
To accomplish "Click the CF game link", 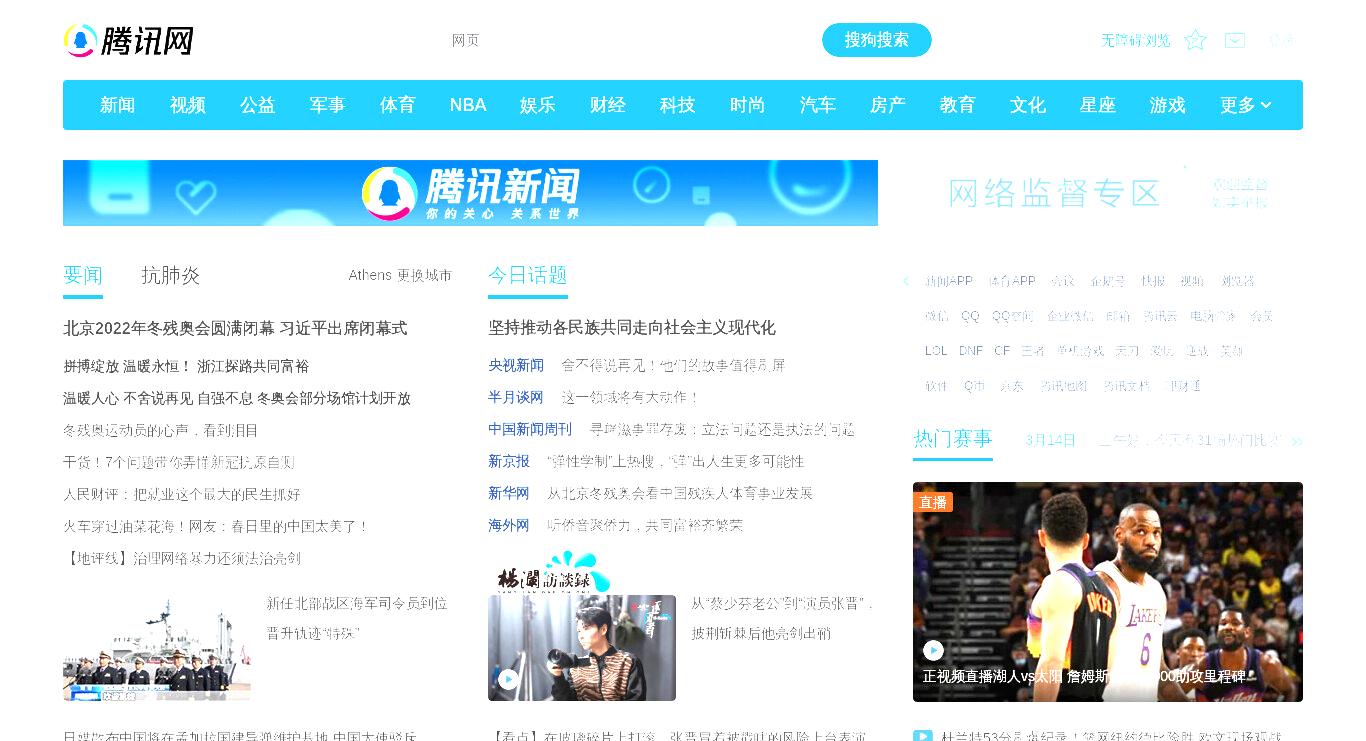I will pos(1002,352).
